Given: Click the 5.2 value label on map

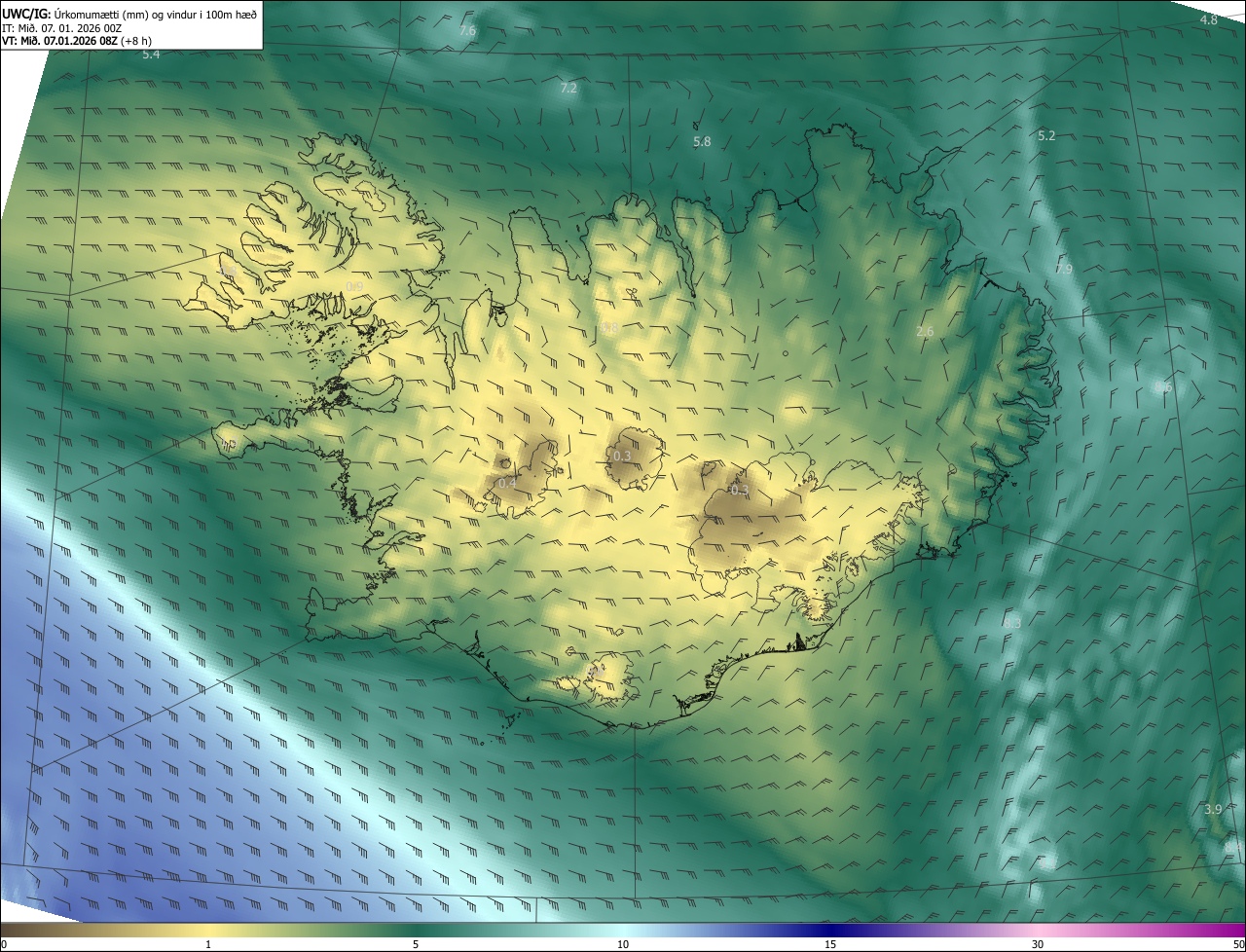Looking at the screenshot, I should (1046, 135).
